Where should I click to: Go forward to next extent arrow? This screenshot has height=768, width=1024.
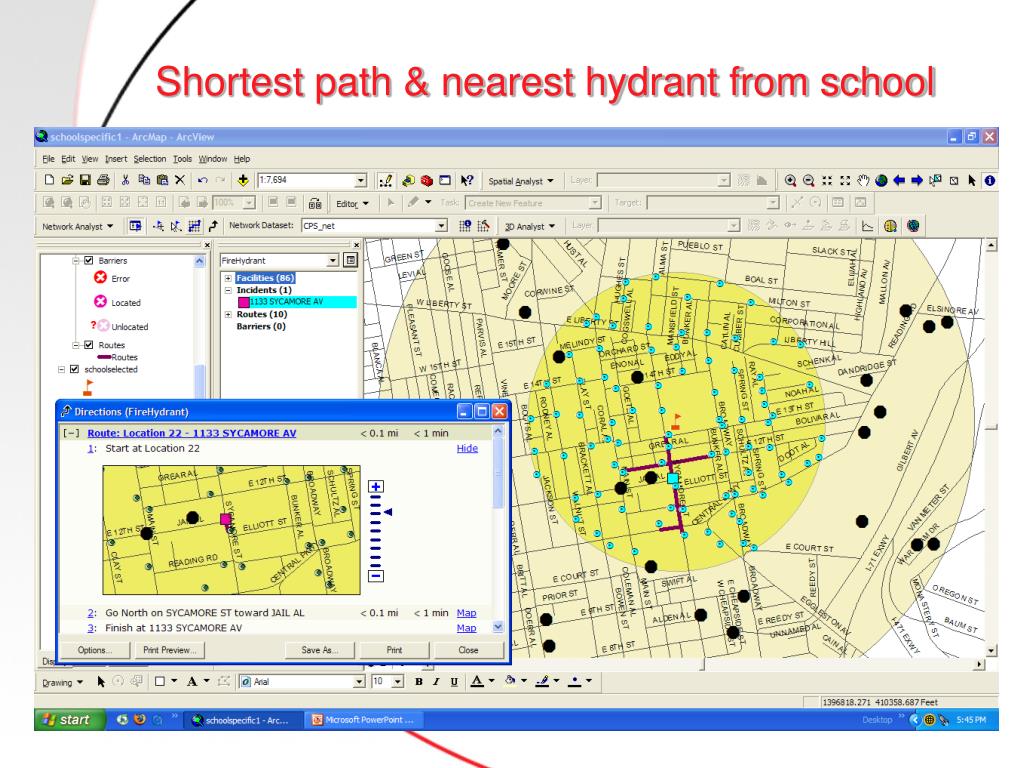point(917,180)
